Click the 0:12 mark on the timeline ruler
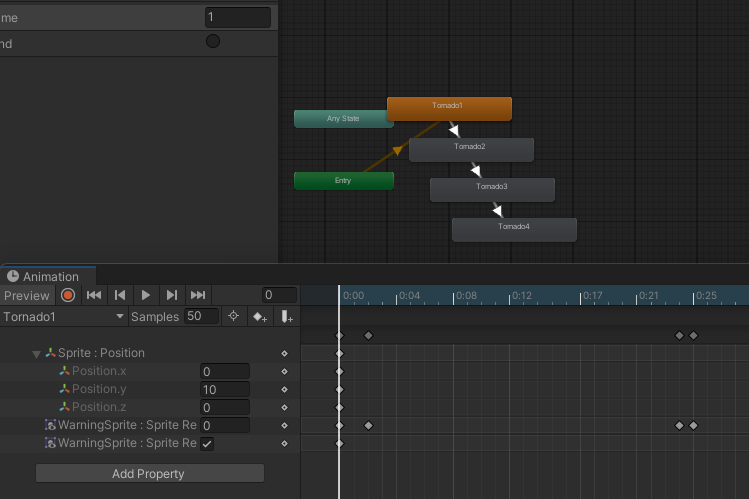This screenshot has width=749, height=499. click(522, 296)
